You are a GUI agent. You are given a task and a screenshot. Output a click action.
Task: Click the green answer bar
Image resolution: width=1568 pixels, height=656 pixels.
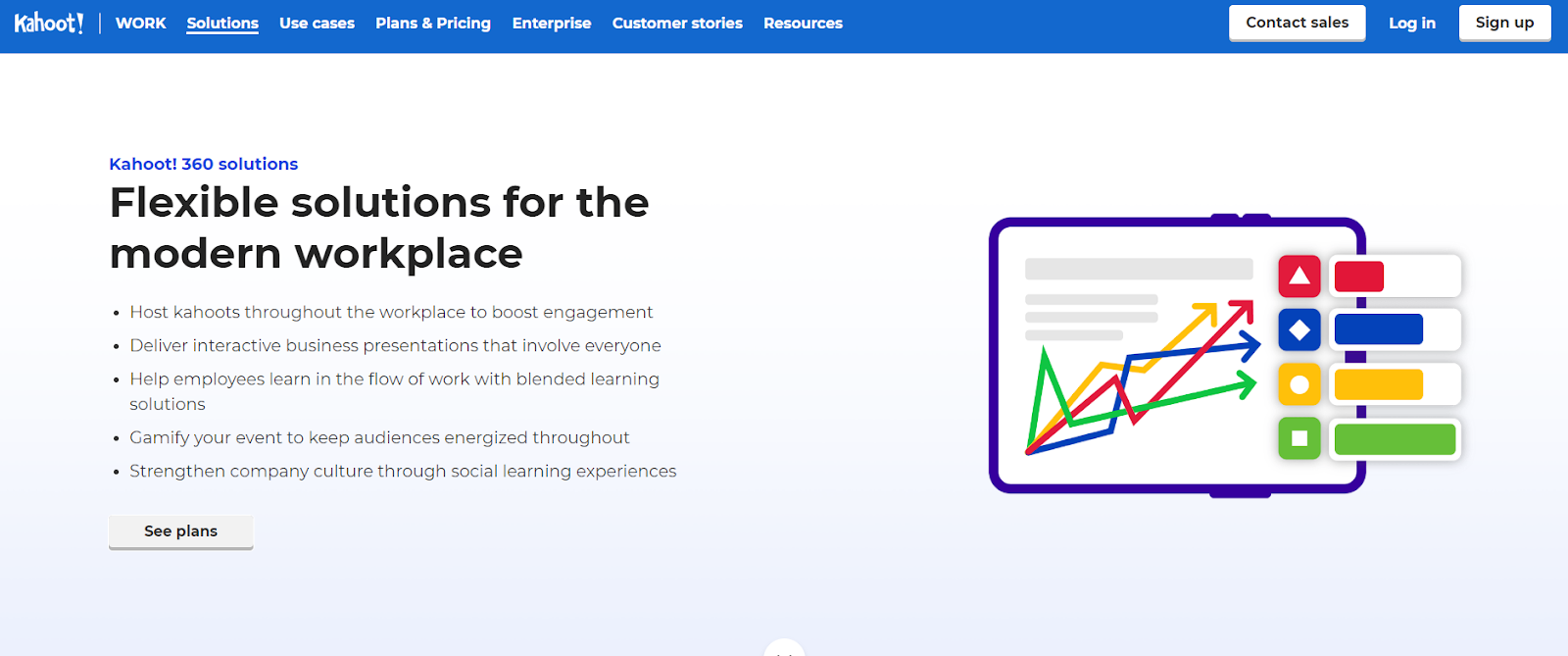click(x=1395, y=439)
